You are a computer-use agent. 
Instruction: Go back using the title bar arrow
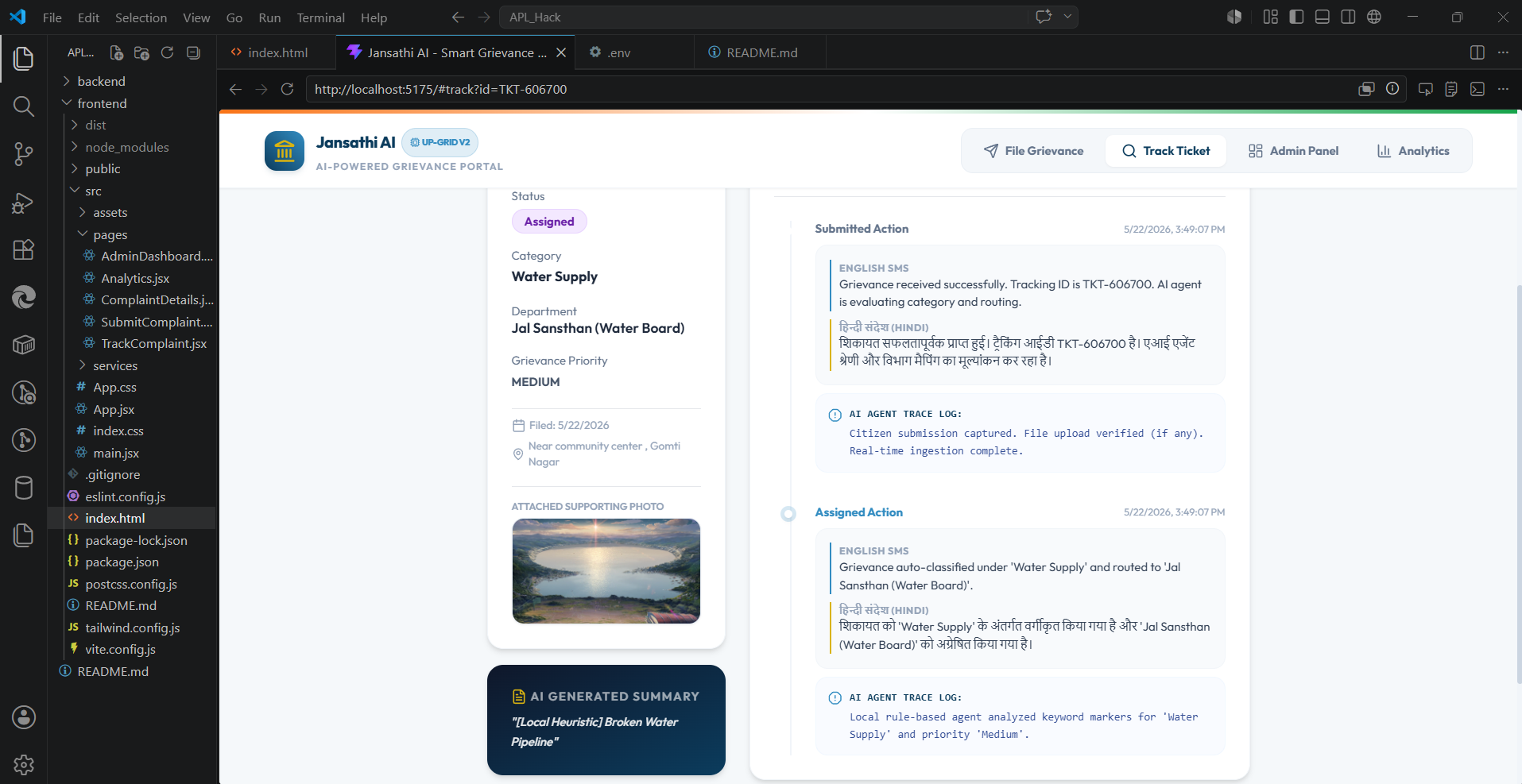pyautogui.click(x=458, y=17)
